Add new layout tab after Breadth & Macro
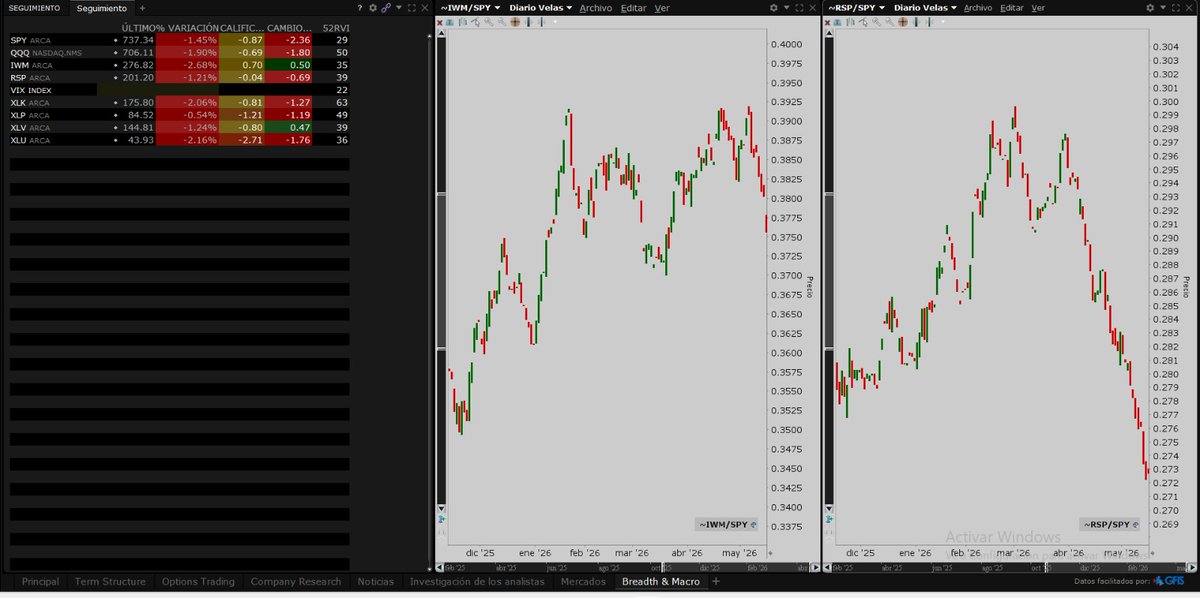 715,581
